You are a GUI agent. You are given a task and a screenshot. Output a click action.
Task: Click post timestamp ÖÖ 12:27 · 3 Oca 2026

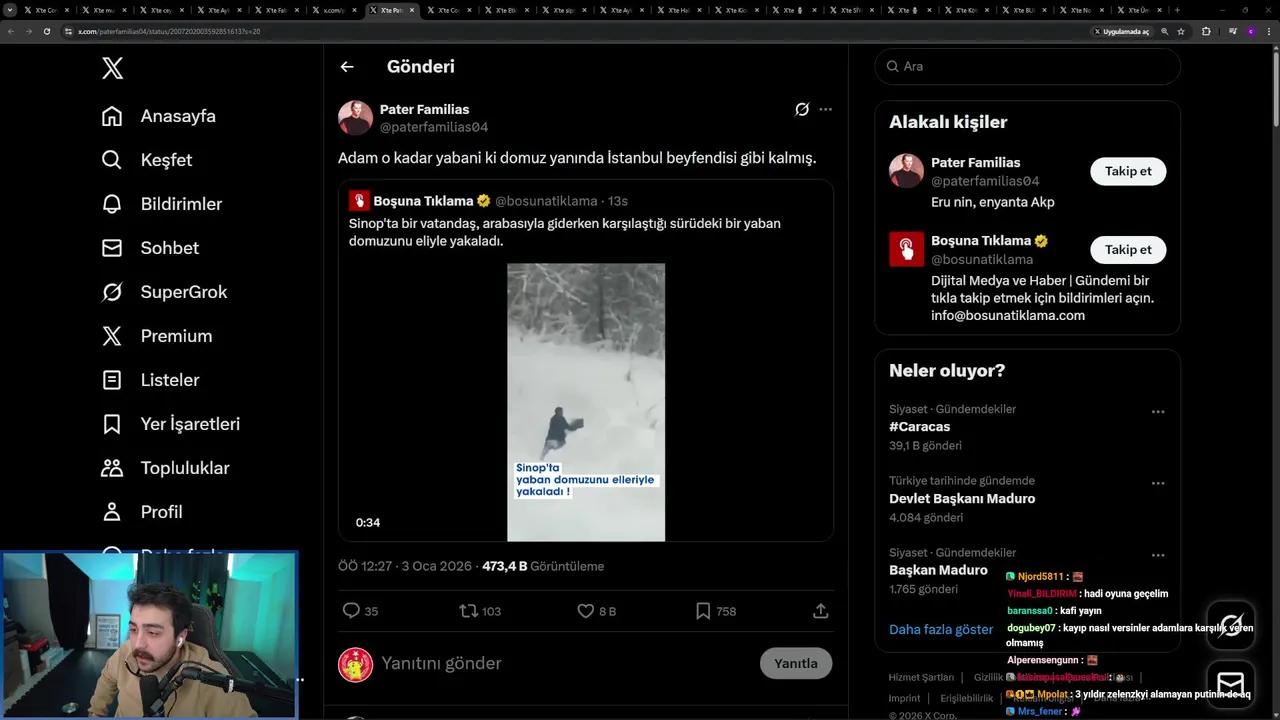pos(405,566)
